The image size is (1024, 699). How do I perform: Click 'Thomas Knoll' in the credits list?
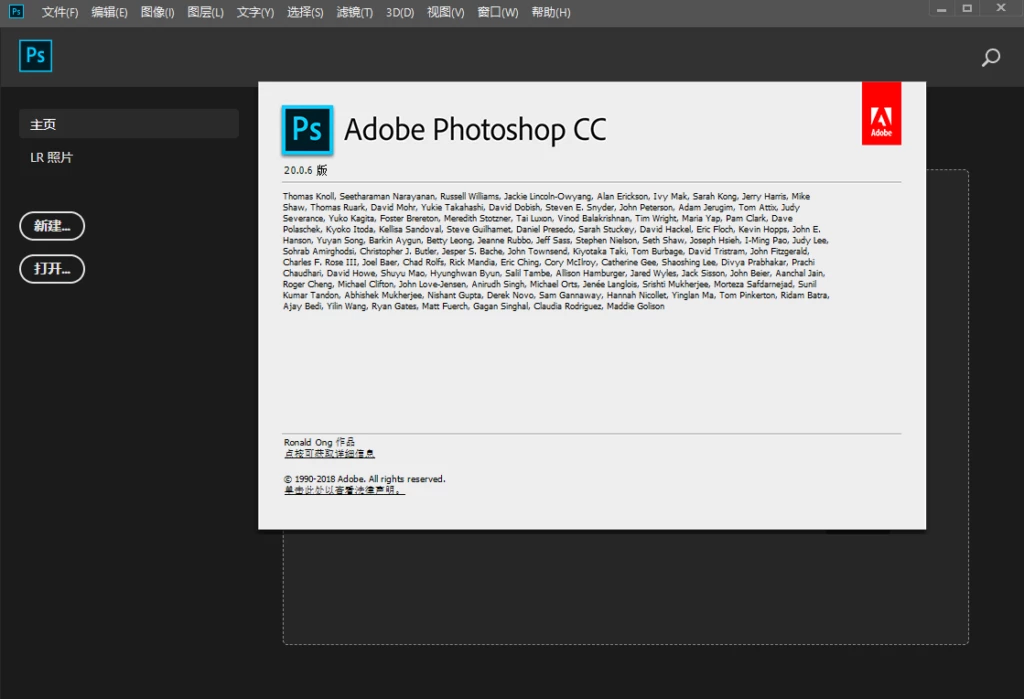308,196
